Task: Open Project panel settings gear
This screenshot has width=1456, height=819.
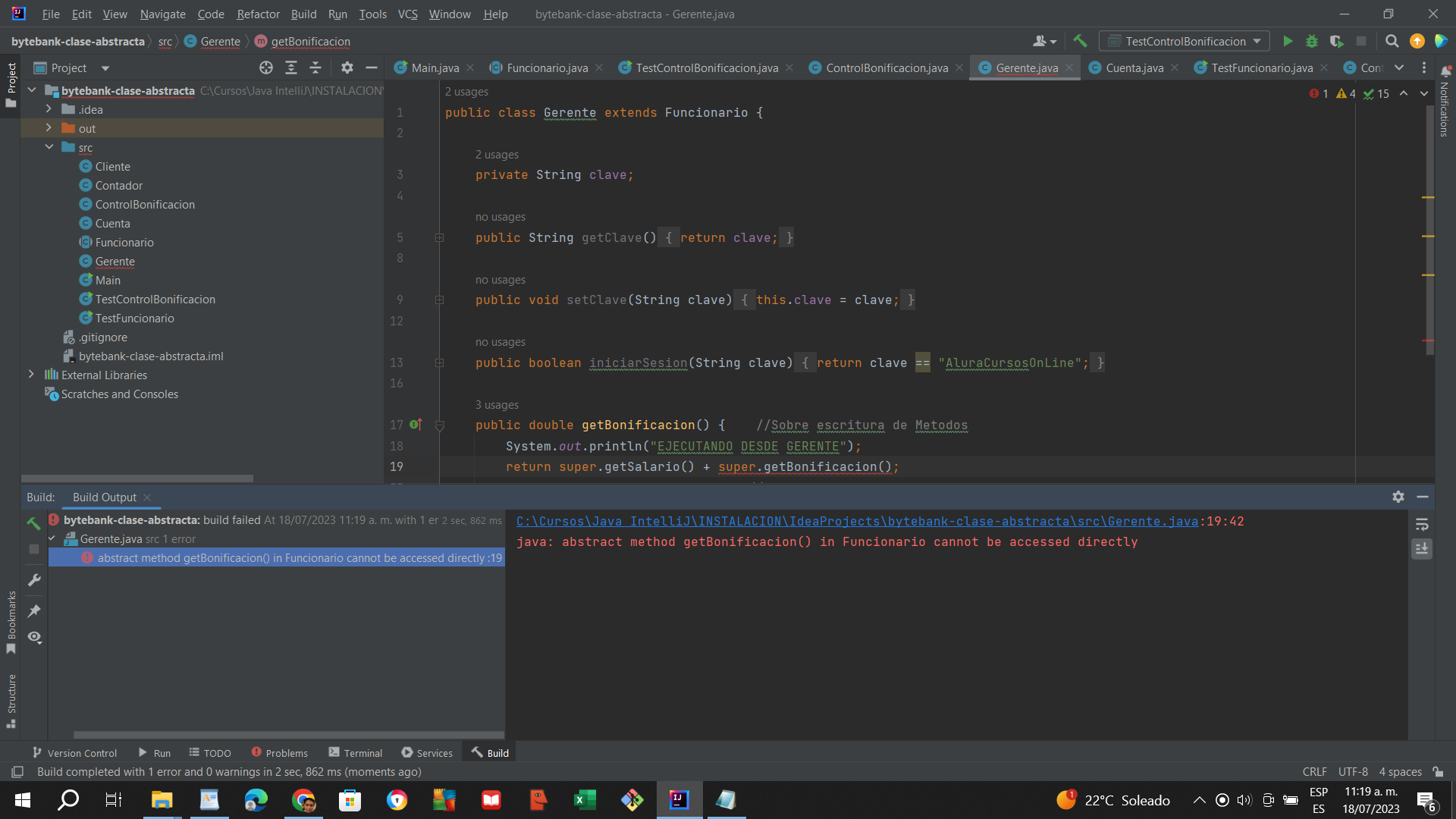Action: coord(347,67)
